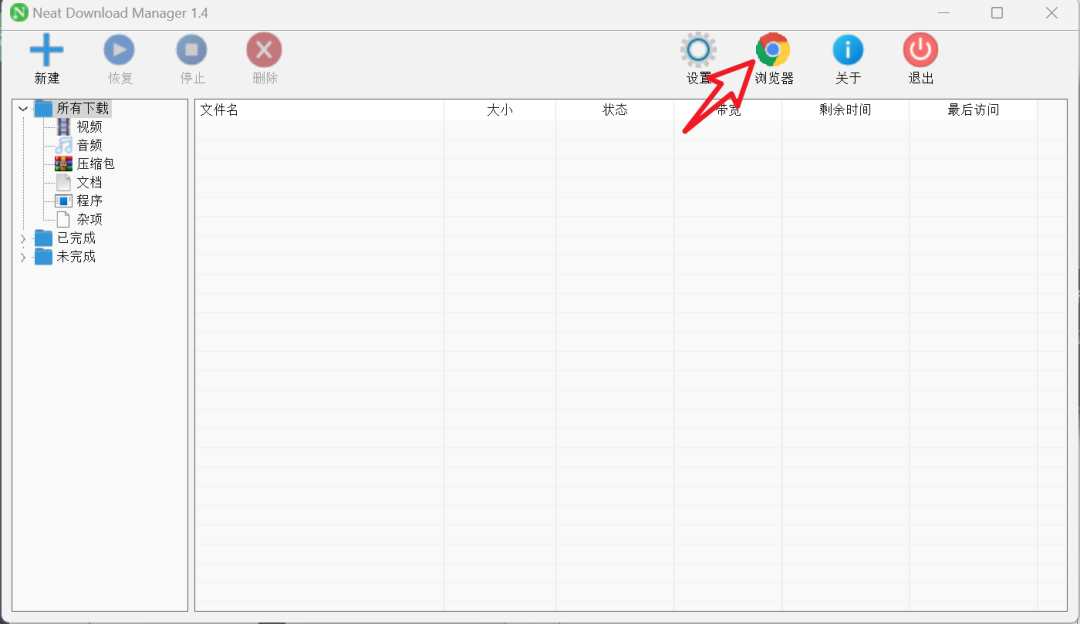This screenshot has width=1080, height=624.
Task: Click the 恢复 (Resume) play icon
Action: (x=119, y=50)
